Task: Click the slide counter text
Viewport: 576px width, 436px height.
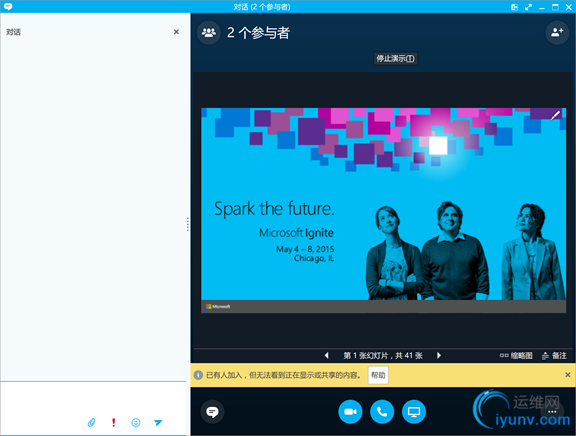Action: (x=383, y=356)
